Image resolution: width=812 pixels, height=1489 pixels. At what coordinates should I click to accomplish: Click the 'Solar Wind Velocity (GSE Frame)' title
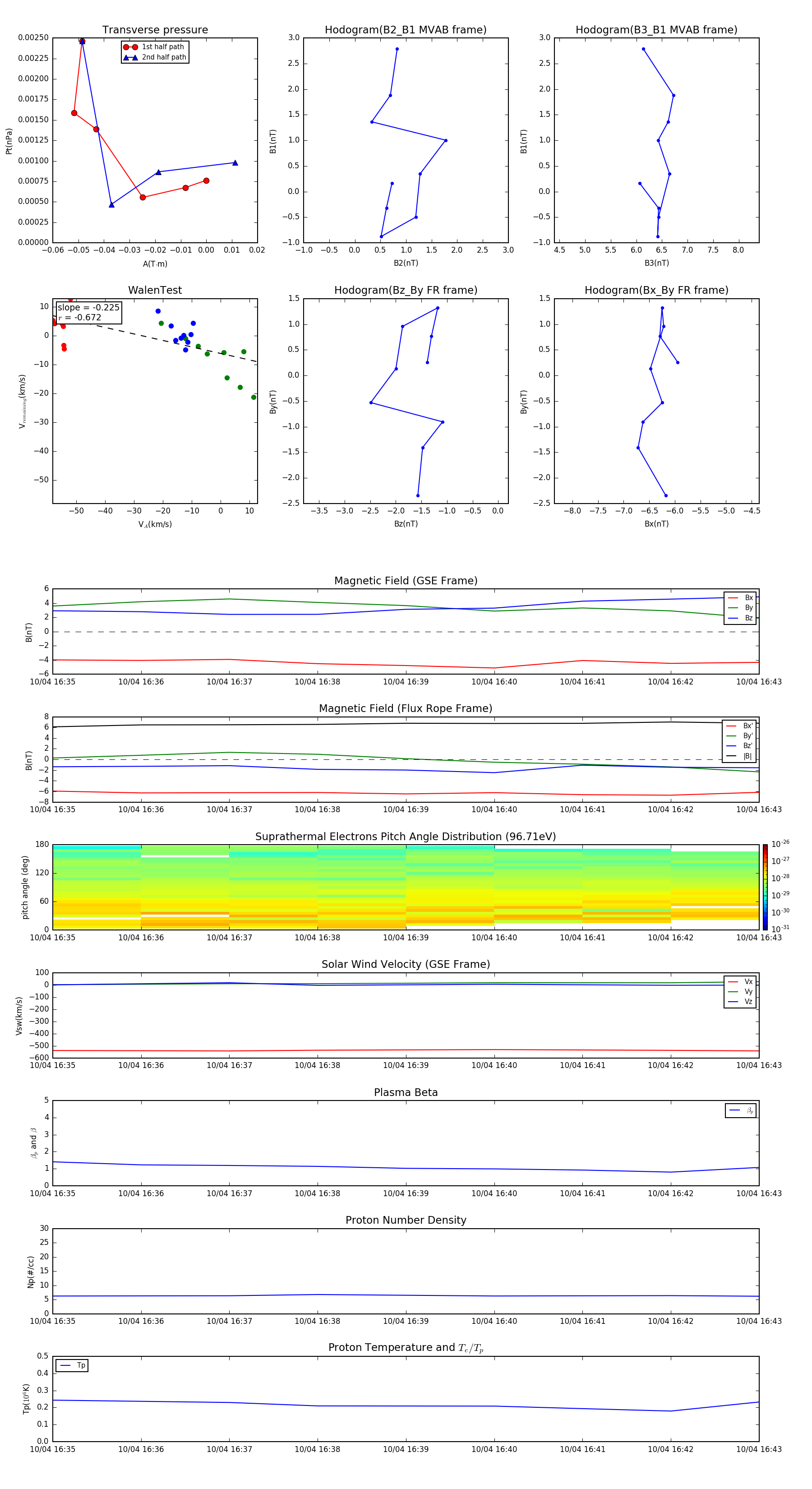pyautogui.click(x=406, y=965)
